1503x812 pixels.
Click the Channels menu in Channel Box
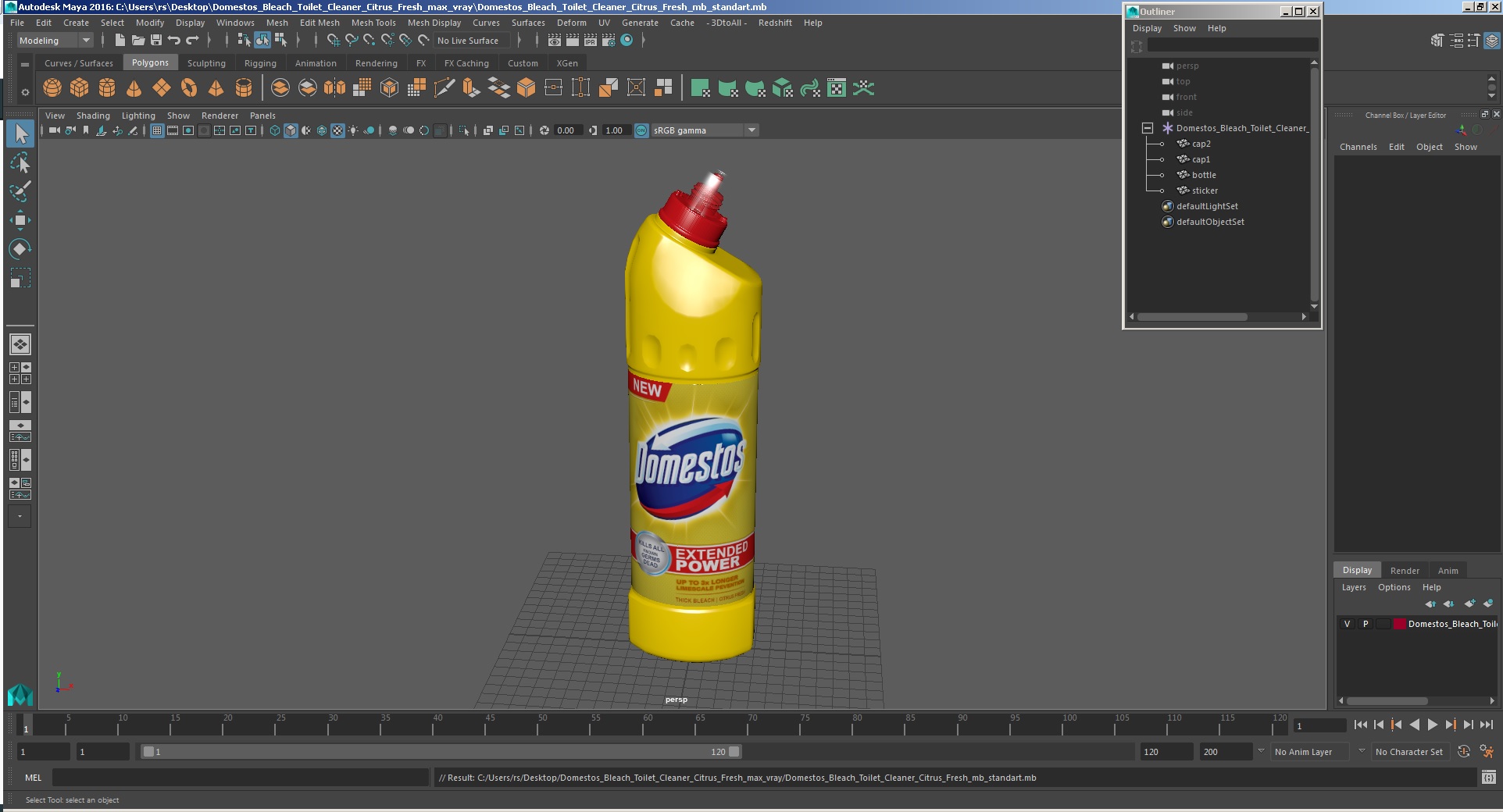[1358, 147]
